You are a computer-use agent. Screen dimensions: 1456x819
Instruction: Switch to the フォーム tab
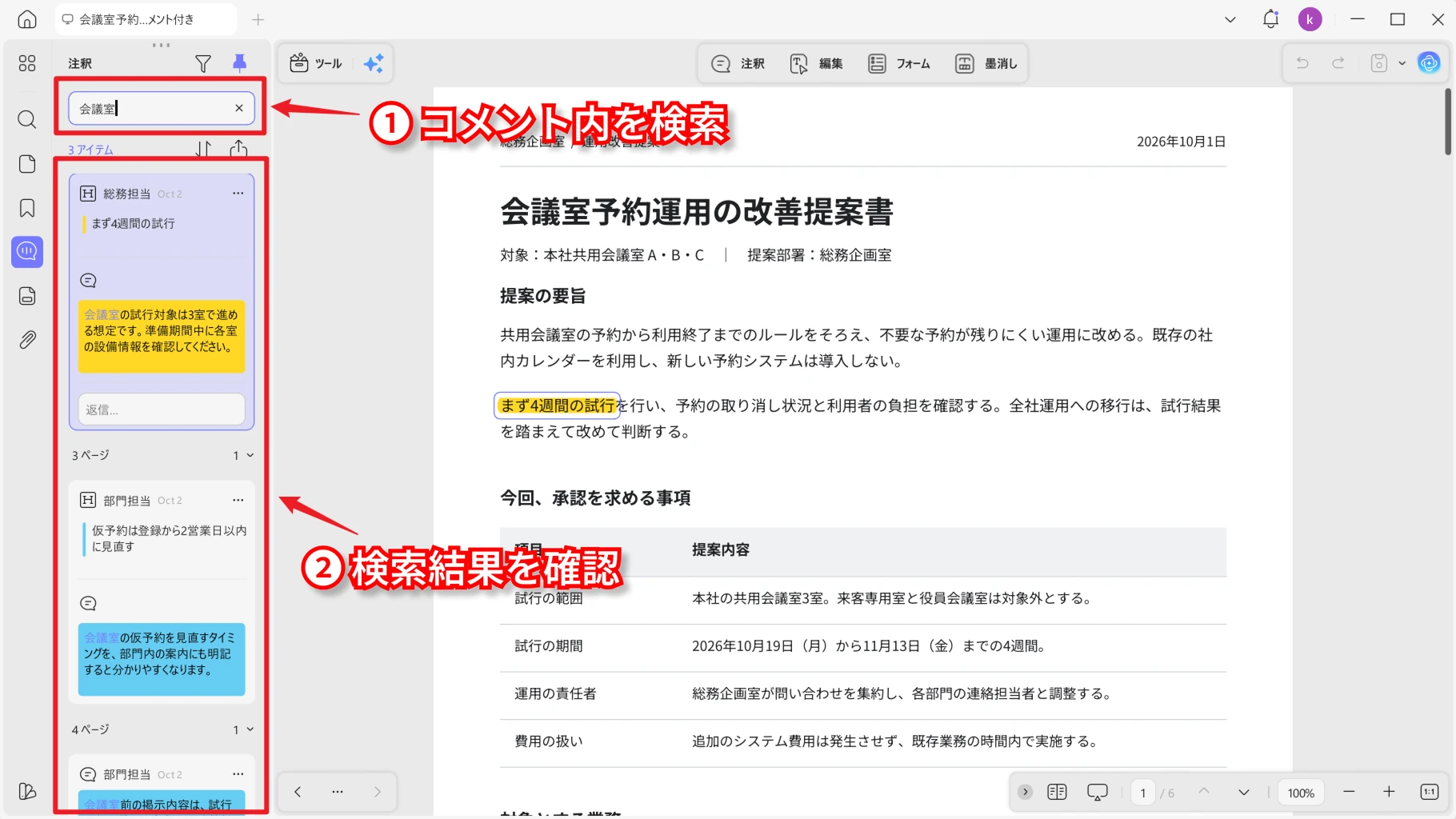pyautogui.click(x=899, y=63)
